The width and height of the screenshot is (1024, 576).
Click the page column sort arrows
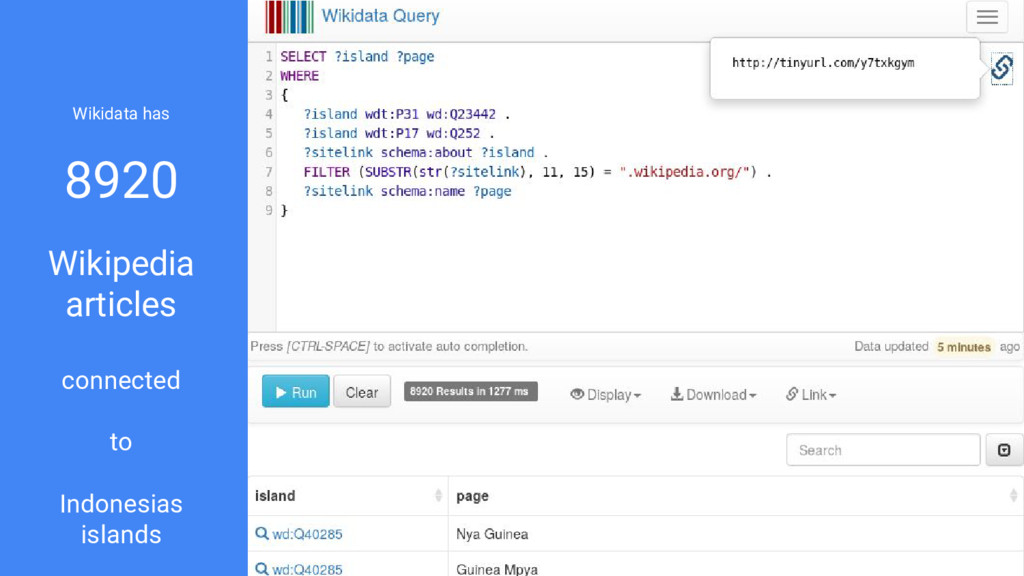(1013, 496)
